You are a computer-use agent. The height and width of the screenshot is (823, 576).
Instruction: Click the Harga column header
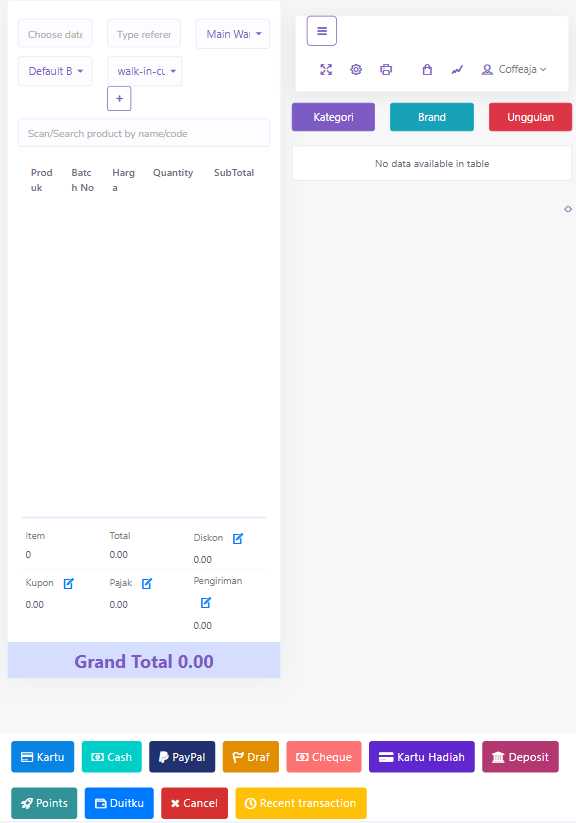[x=123, y=180]
